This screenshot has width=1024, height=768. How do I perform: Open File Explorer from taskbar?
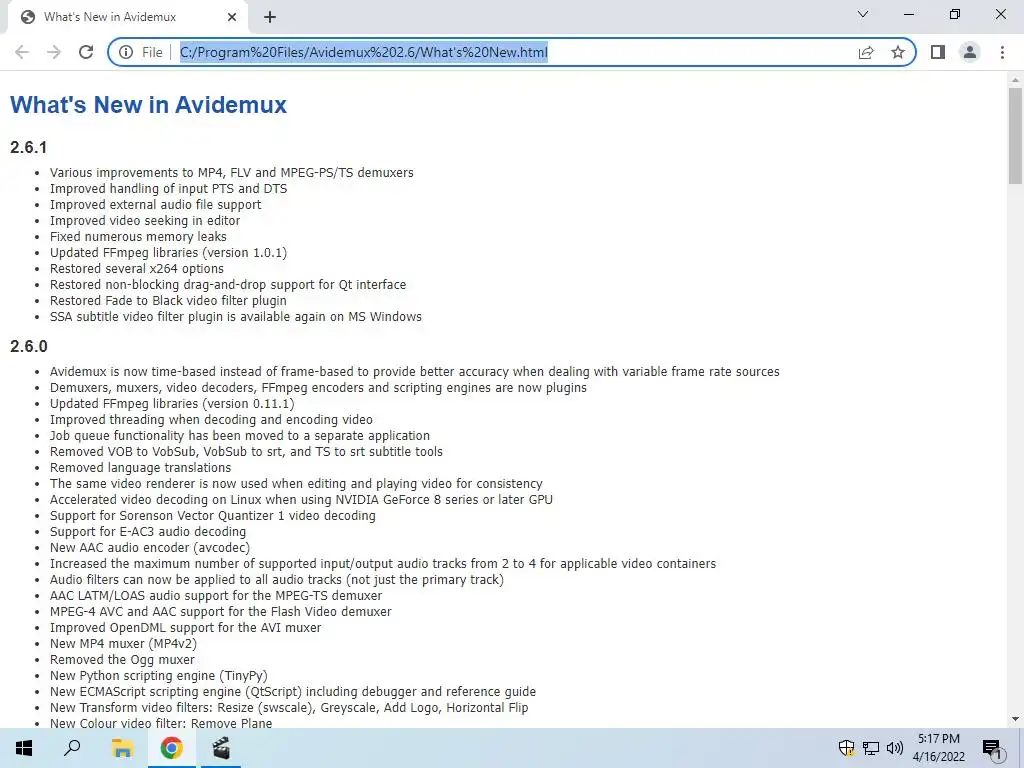pyautogui.click(x=121, y=748)
